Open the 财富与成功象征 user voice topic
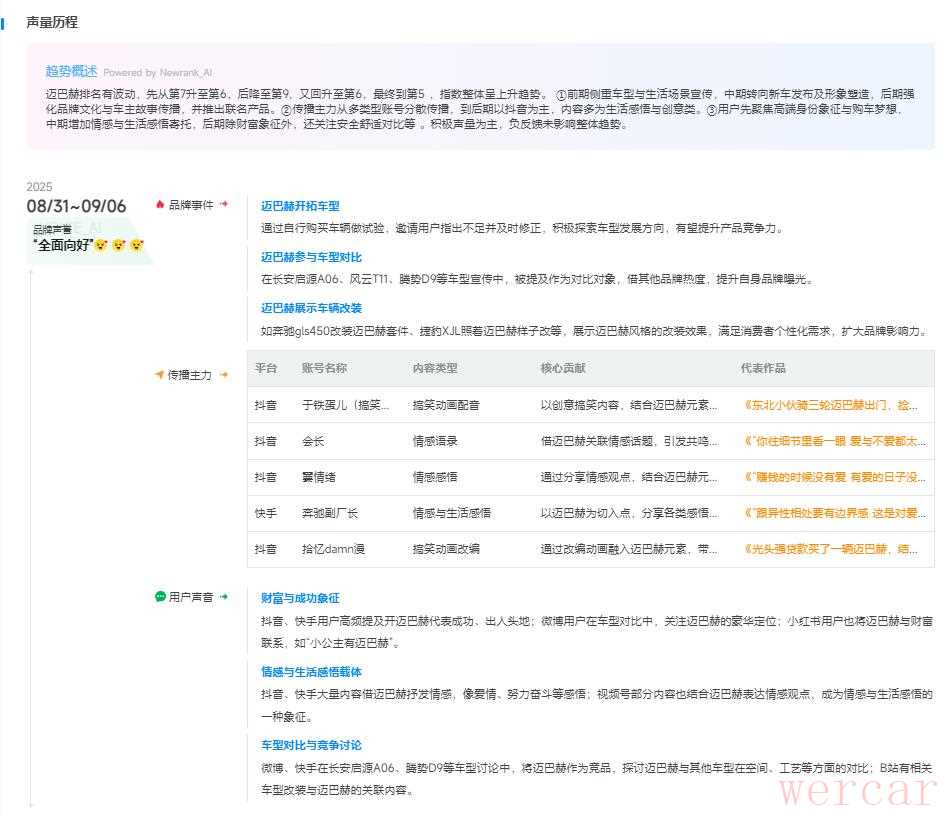This screenshot has height=818, width=951. [x=300, y=598]
